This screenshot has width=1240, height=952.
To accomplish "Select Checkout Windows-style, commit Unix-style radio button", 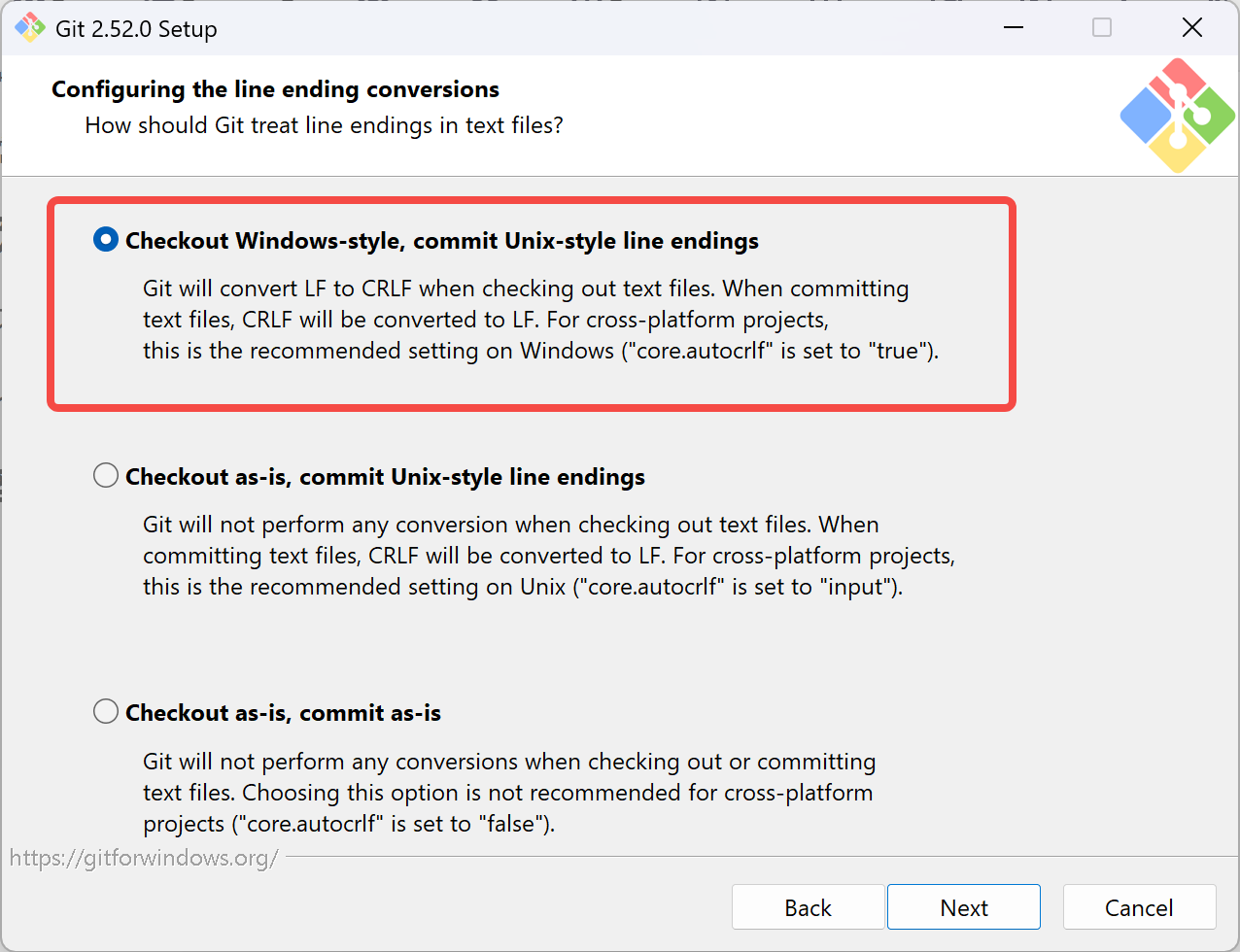I will click(106, 240).
